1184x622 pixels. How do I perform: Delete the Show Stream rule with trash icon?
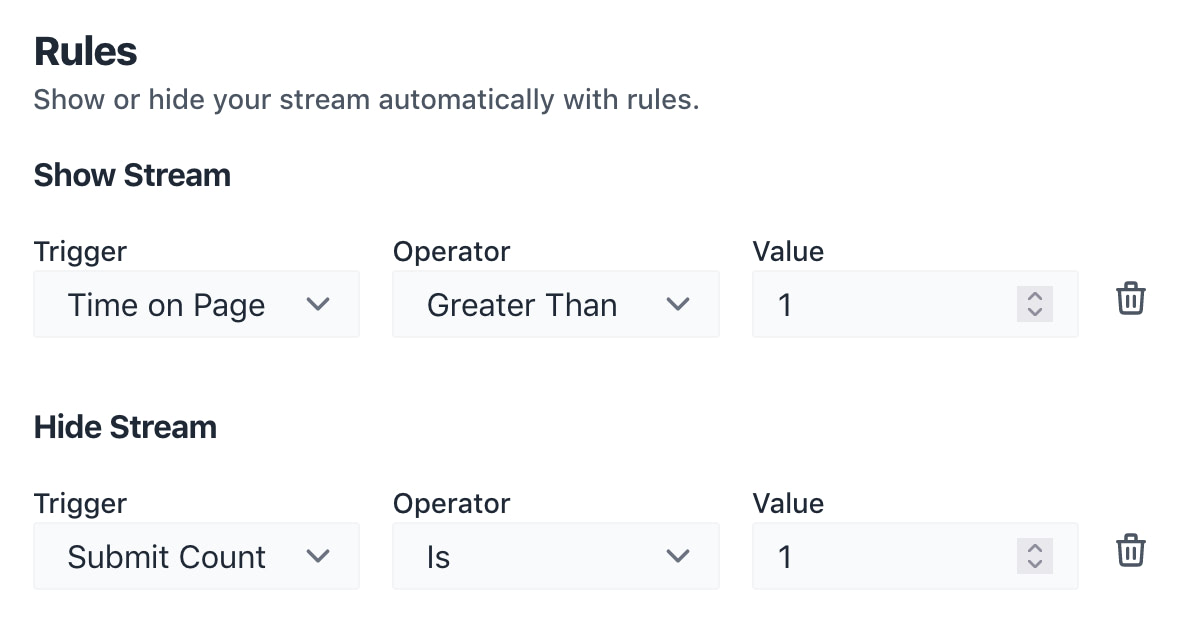(1130, 299)
